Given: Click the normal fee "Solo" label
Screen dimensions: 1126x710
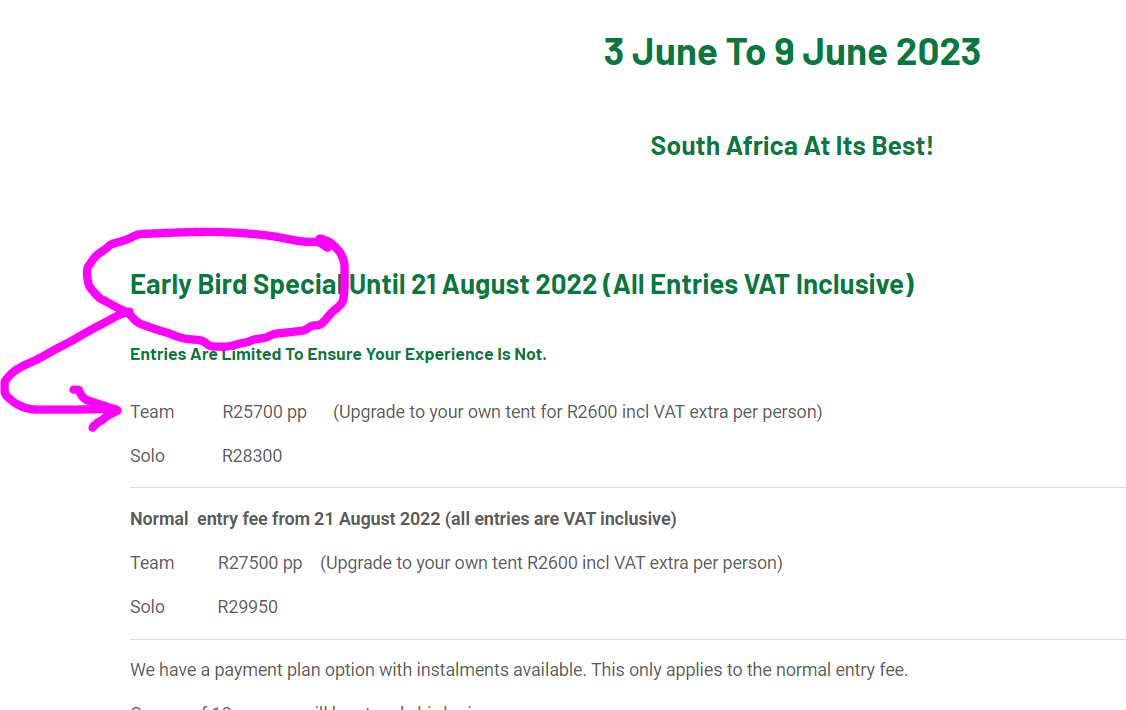Looking at the screenshot, I should 147,607.
